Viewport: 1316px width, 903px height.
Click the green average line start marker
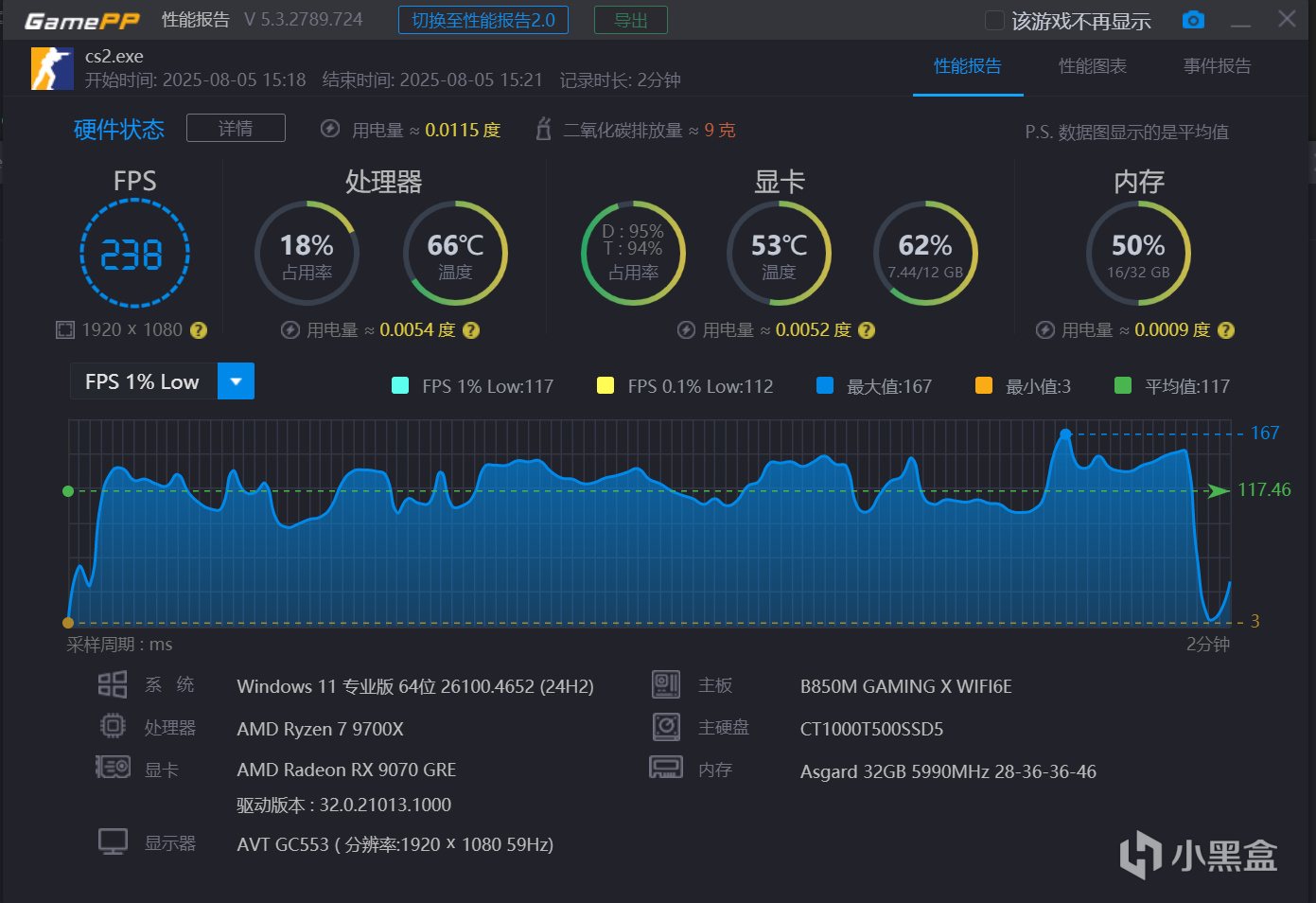(x=68, y=491)
